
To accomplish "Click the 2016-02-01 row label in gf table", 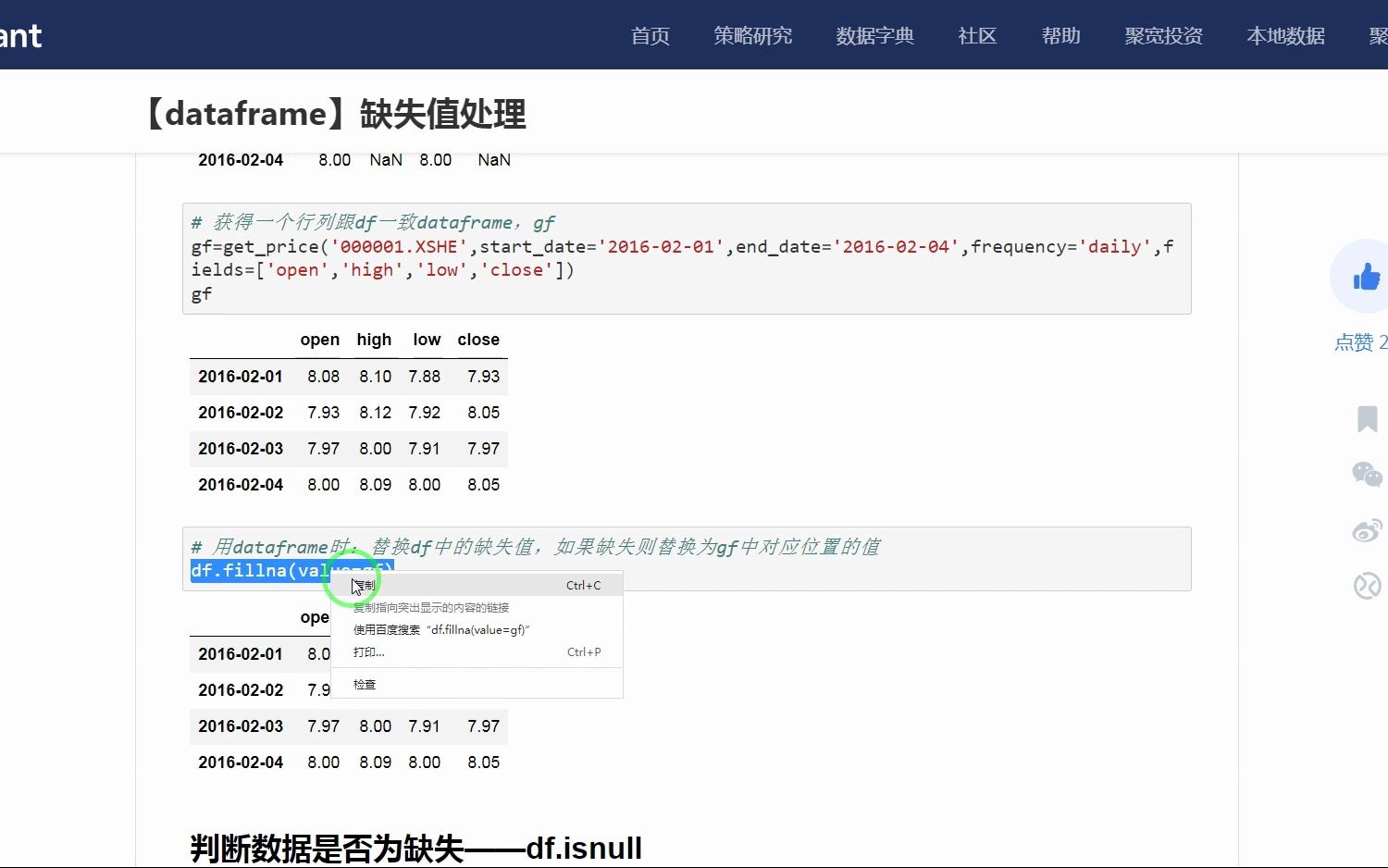I will tap(241, 377).
